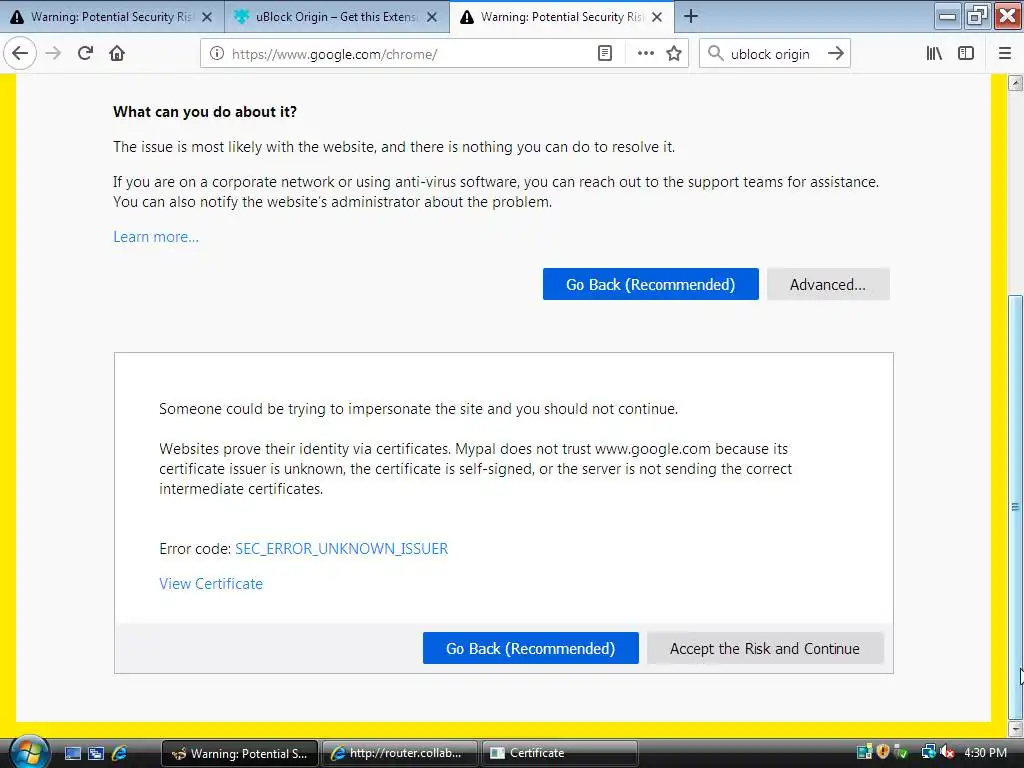Toggle the sidebar icon
Viewport: 1024px width, 768px height.
[966, 54]
